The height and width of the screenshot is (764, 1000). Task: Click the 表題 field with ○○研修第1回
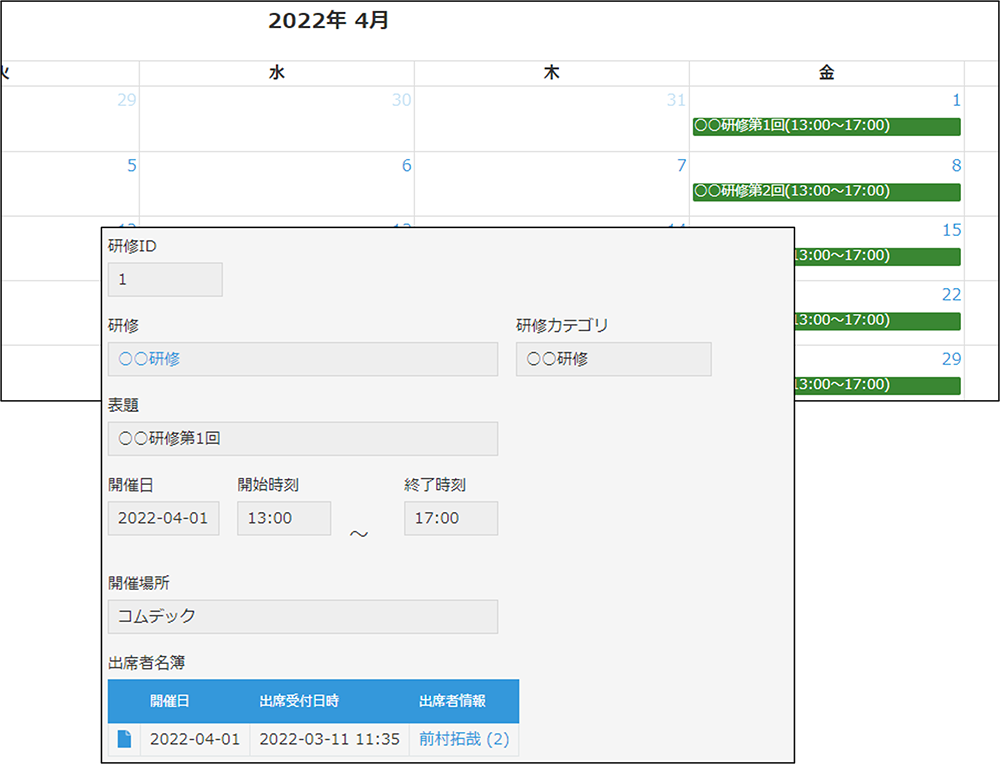point(302,439)
